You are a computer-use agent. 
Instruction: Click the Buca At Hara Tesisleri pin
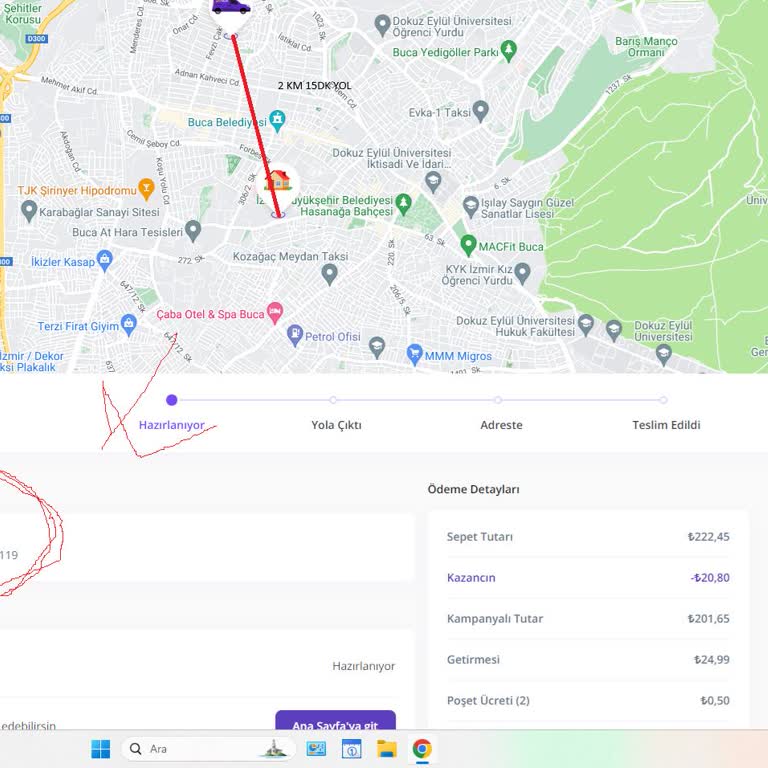(193, 231)
